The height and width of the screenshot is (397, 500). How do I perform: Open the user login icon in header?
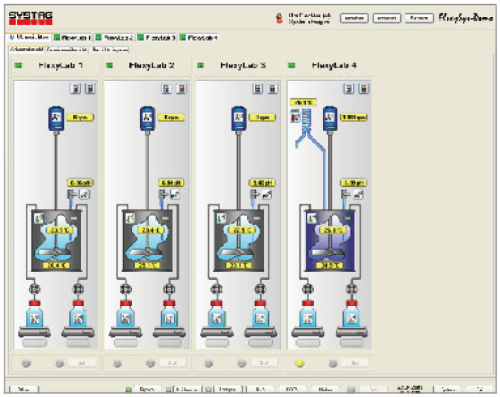pyautogui.click(x=279, y=18)
